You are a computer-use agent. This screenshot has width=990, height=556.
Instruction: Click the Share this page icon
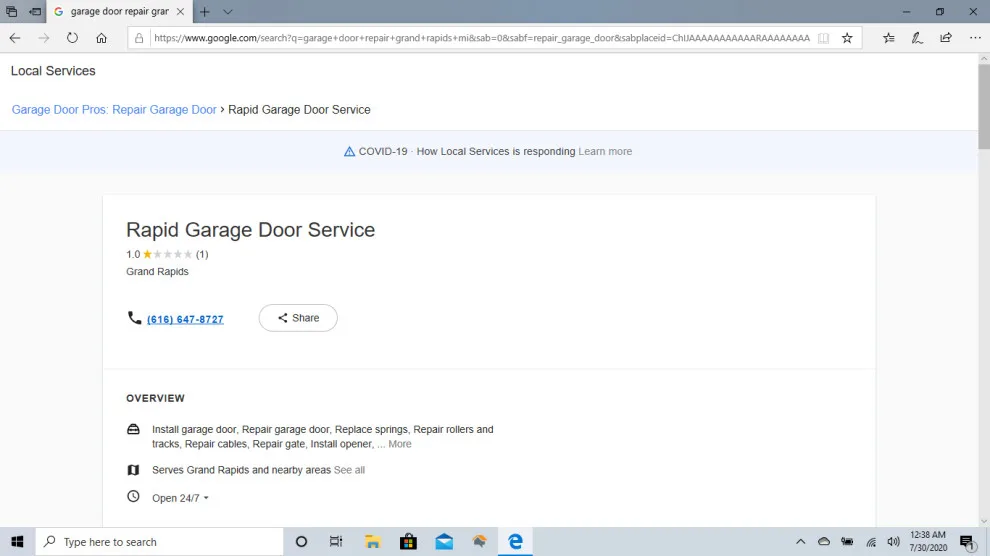click(946, 38)
